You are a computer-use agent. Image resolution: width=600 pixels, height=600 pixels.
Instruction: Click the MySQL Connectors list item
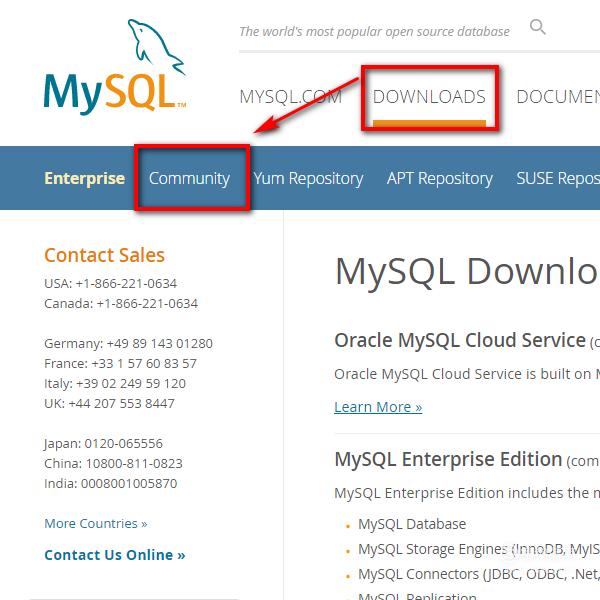coord(479,574)
